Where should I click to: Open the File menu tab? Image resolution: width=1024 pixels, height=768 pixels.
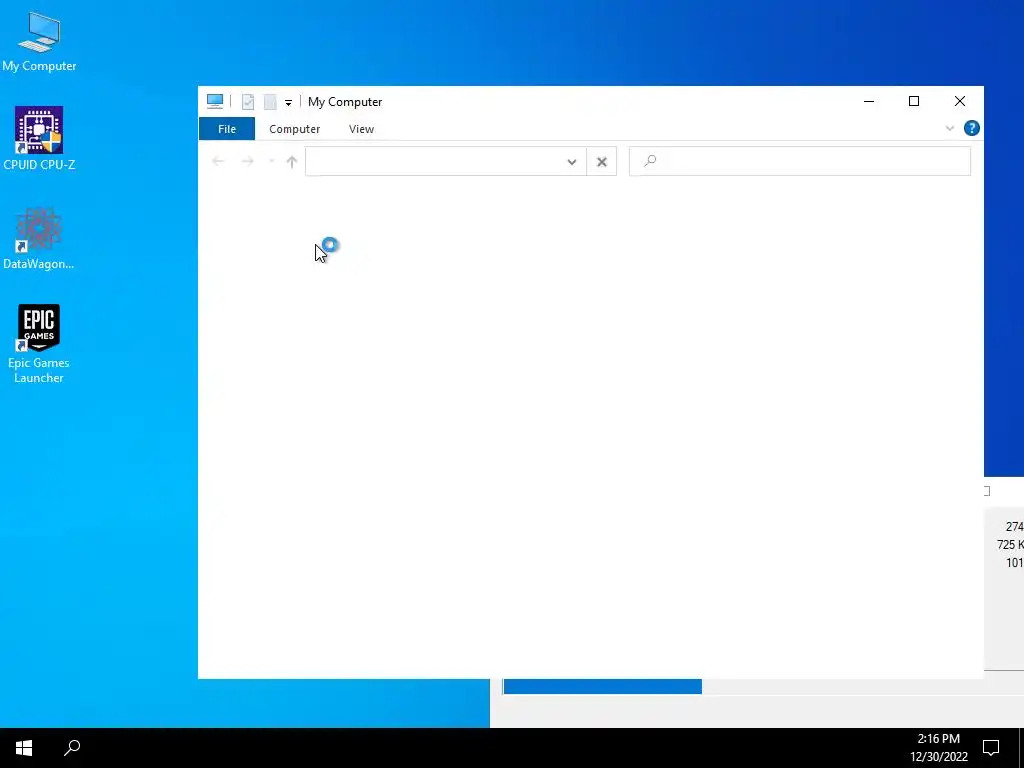point(227,129)
